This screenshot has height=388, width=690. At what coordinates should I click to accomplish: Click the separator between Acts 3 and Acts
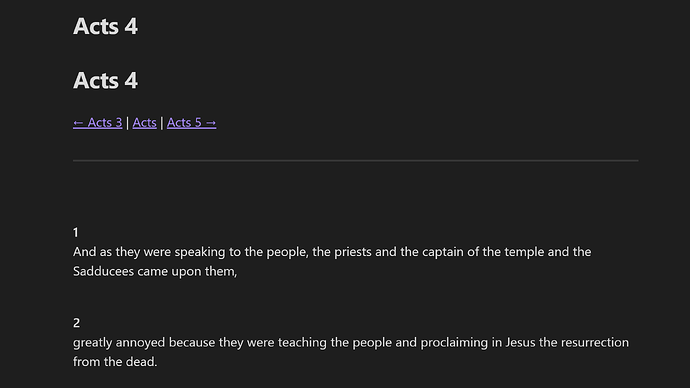pyautogui.click(x=128, y=123)
